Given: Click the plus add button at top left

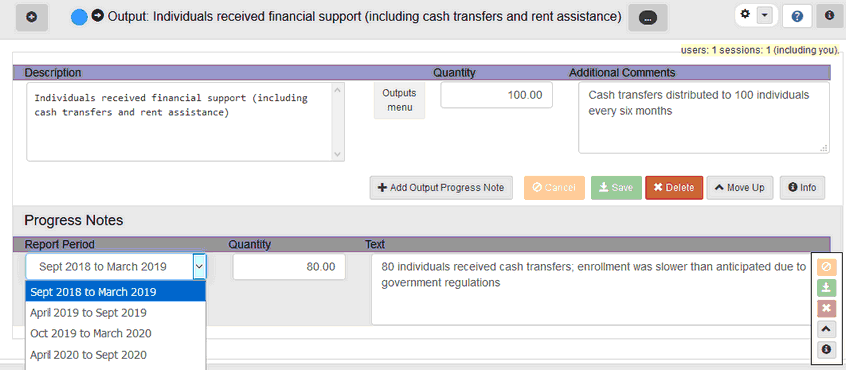Looking at the screenshot, I should pyautogui.click(x=32, y=18).
